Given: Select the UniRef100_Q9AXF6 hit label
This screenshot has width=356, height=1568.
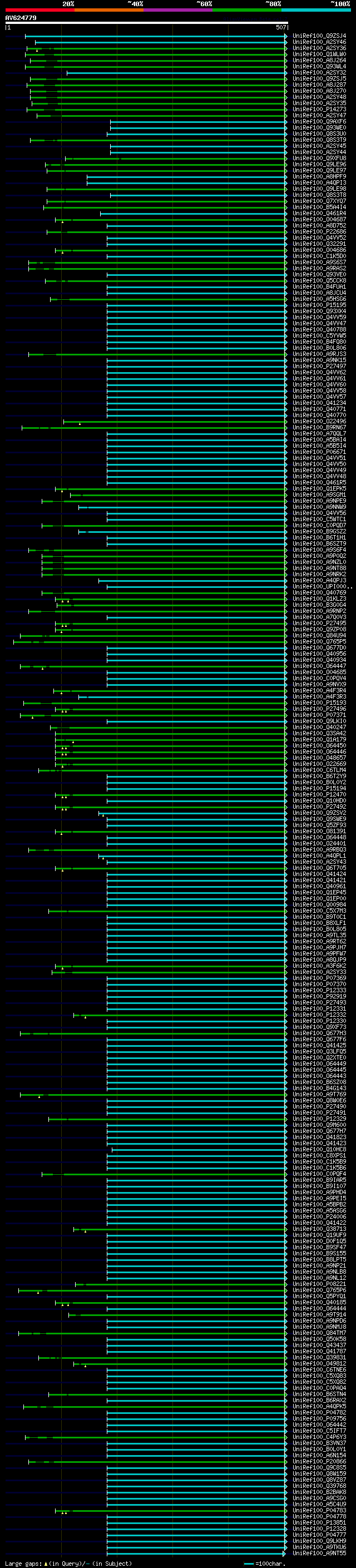Looking at the screenshot, I should tap(319, 122).
